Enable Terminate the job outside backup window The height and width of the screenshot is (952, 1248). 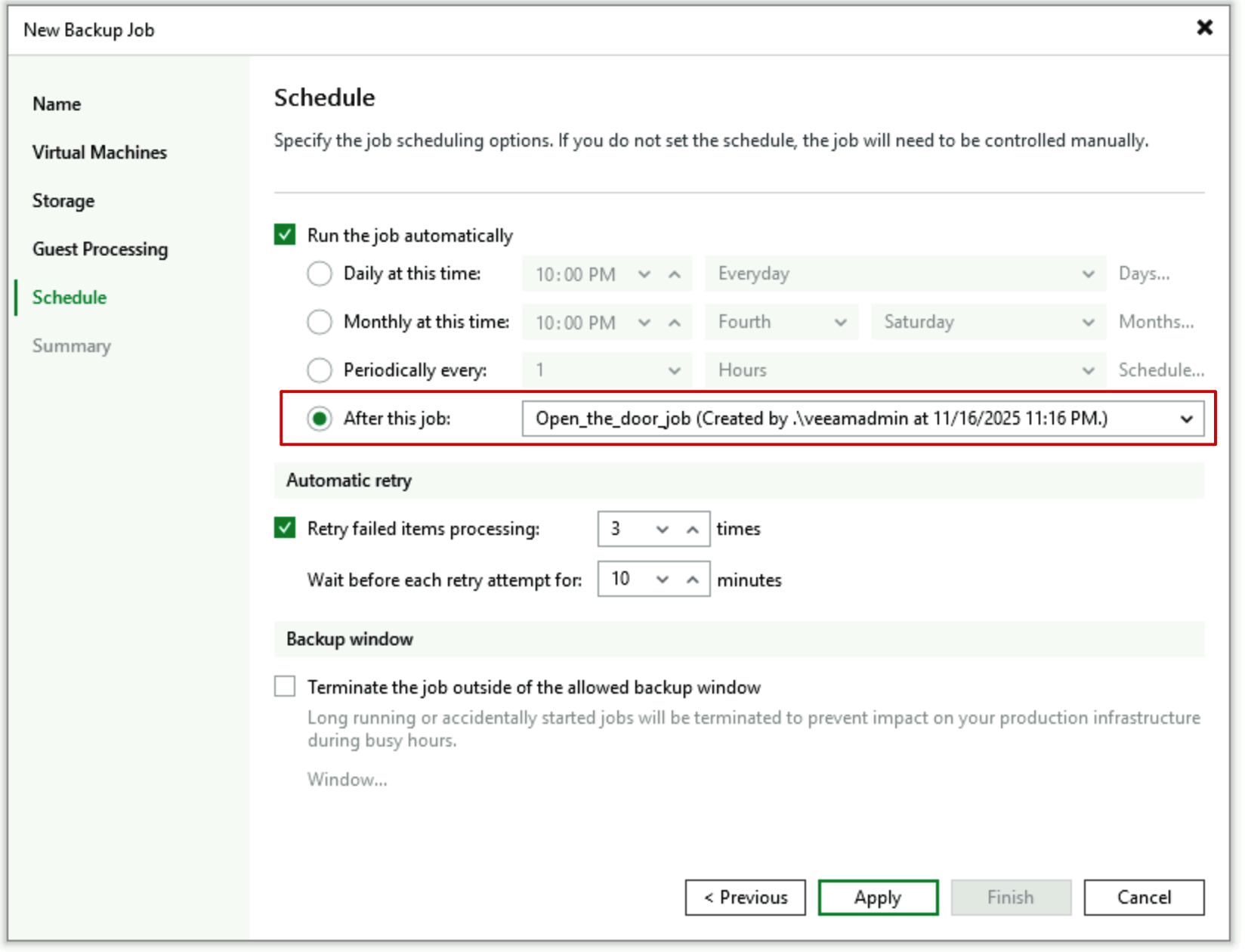click(285, 687)
